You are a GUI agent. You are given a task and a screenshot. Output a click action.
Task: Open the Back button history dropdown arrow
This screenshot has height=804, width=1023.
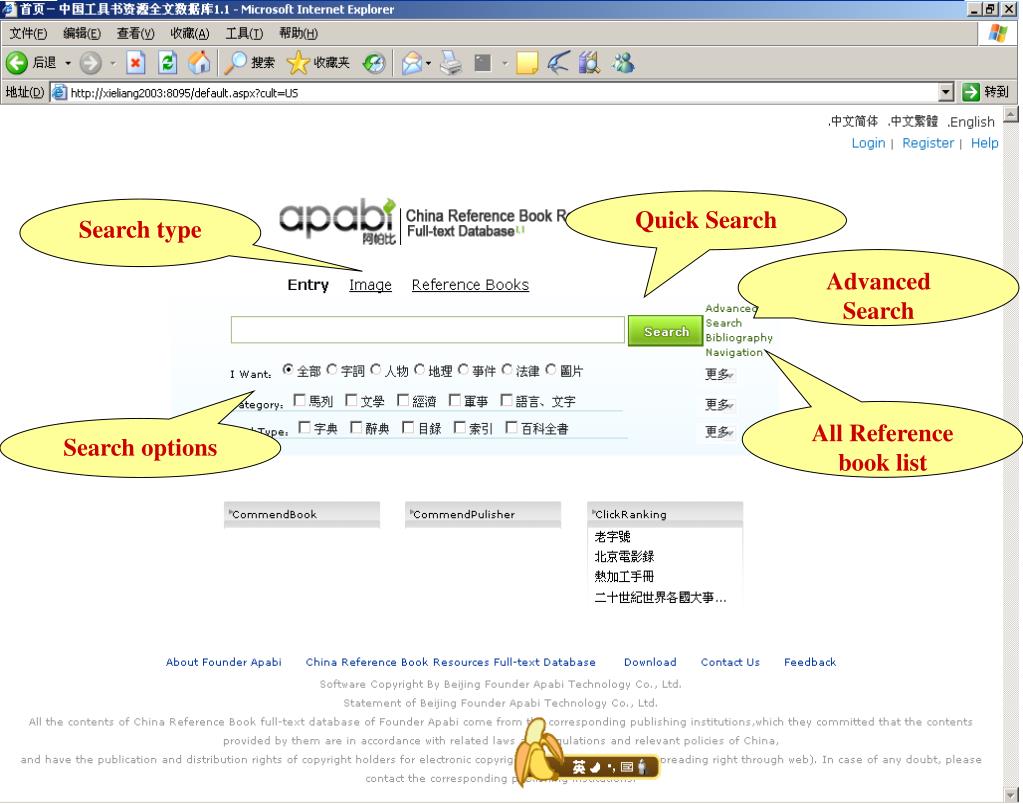tap(67, 63)
